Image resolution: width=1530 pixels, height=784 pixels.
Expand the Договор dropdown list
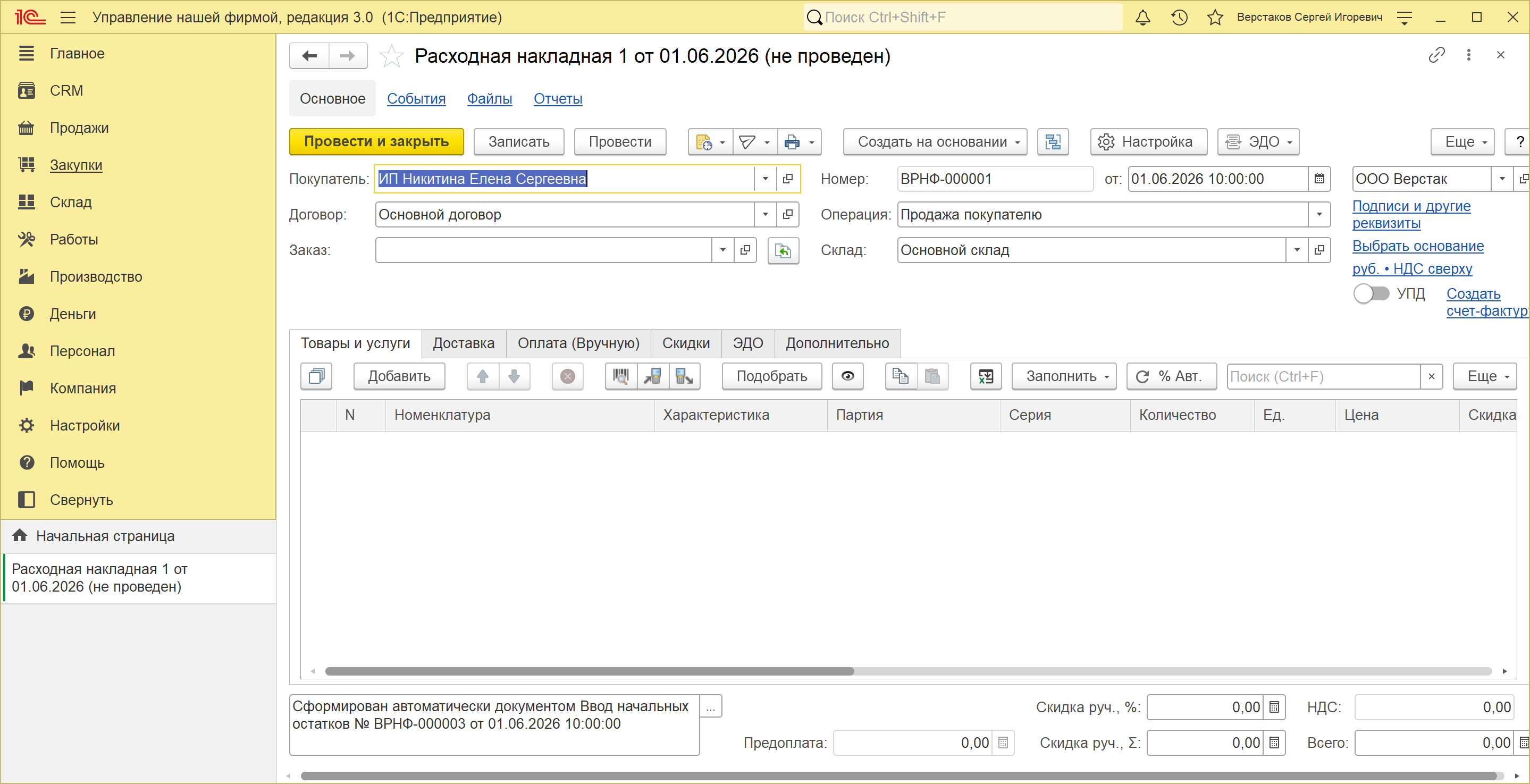(765, 214)
